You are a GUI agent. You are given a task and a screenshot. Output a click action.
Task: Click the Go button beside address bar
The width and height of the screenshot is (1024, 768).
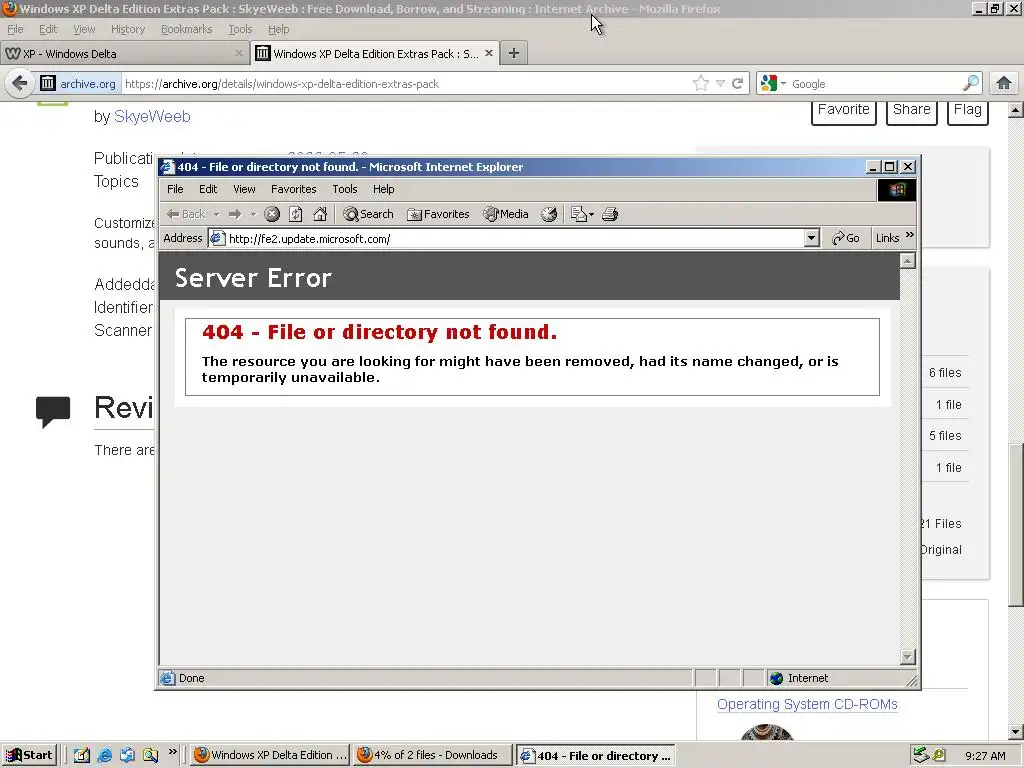pyautogui.click(x=846, y=238)
